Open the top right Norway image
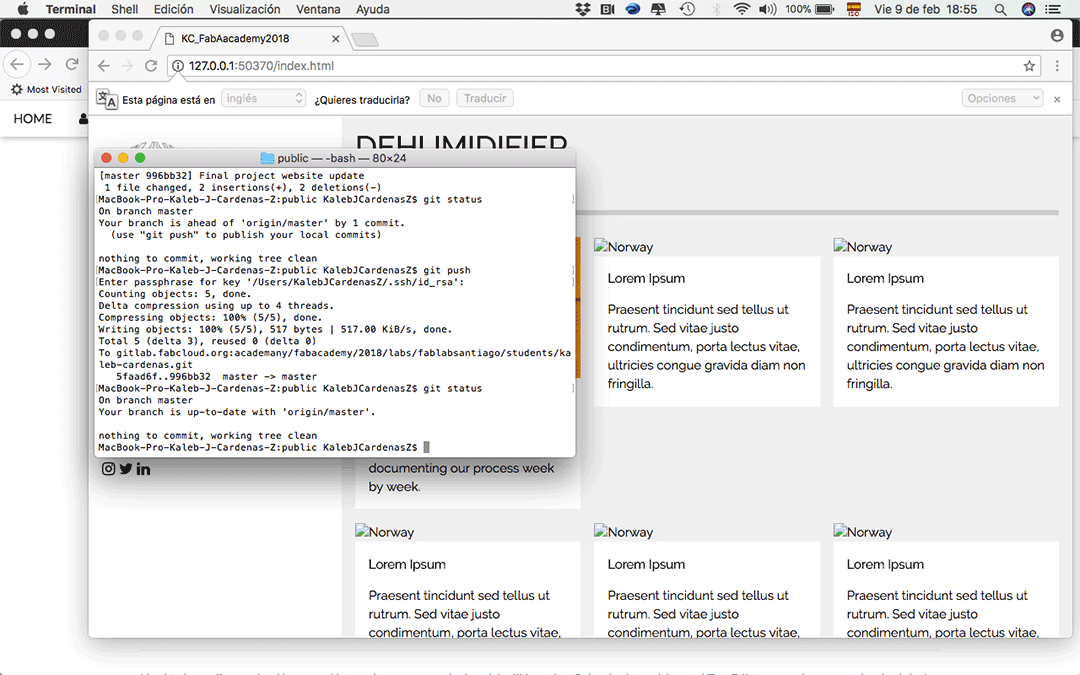 point(862,247)
